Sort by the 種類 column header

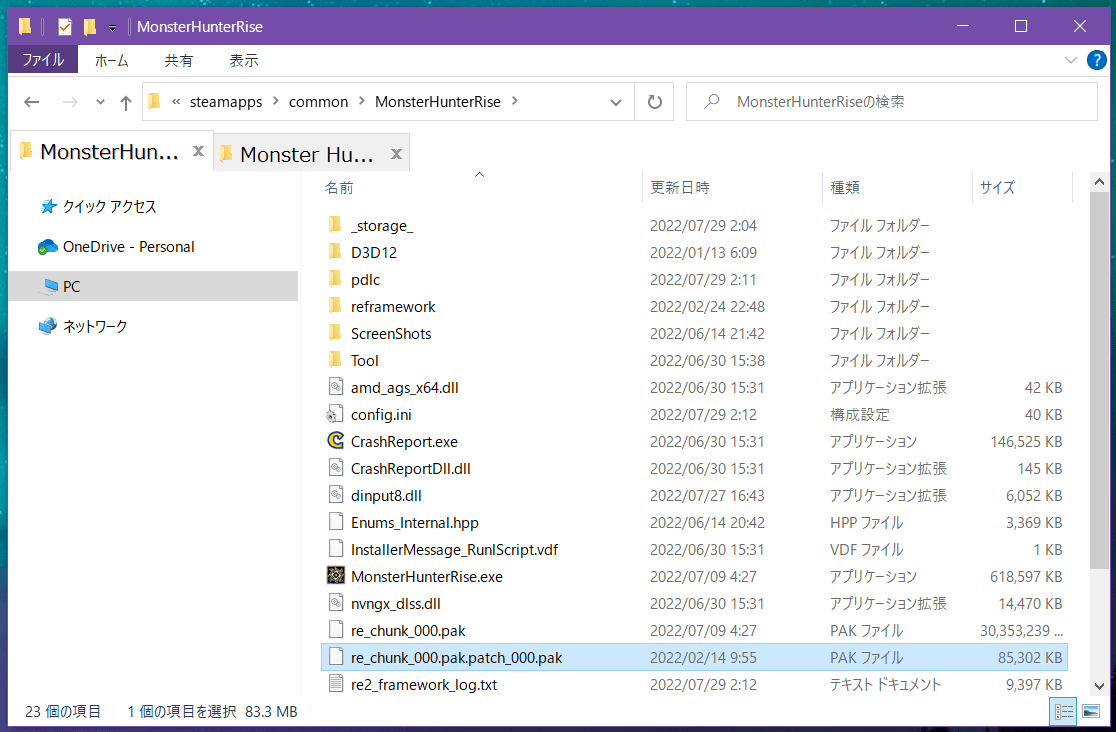coord(845,187)
